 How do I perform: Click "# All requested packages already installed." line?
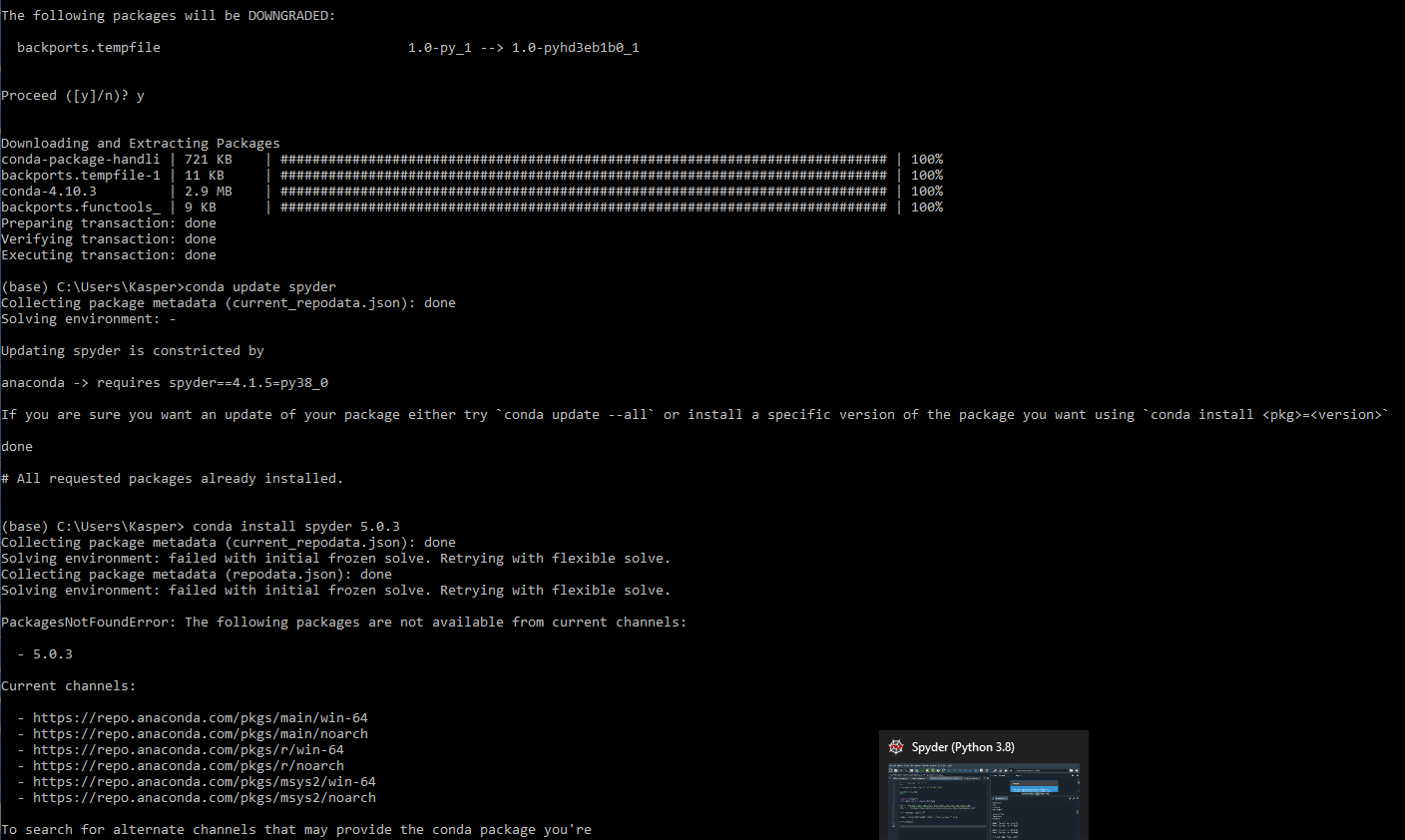click(x=173, y=479)
